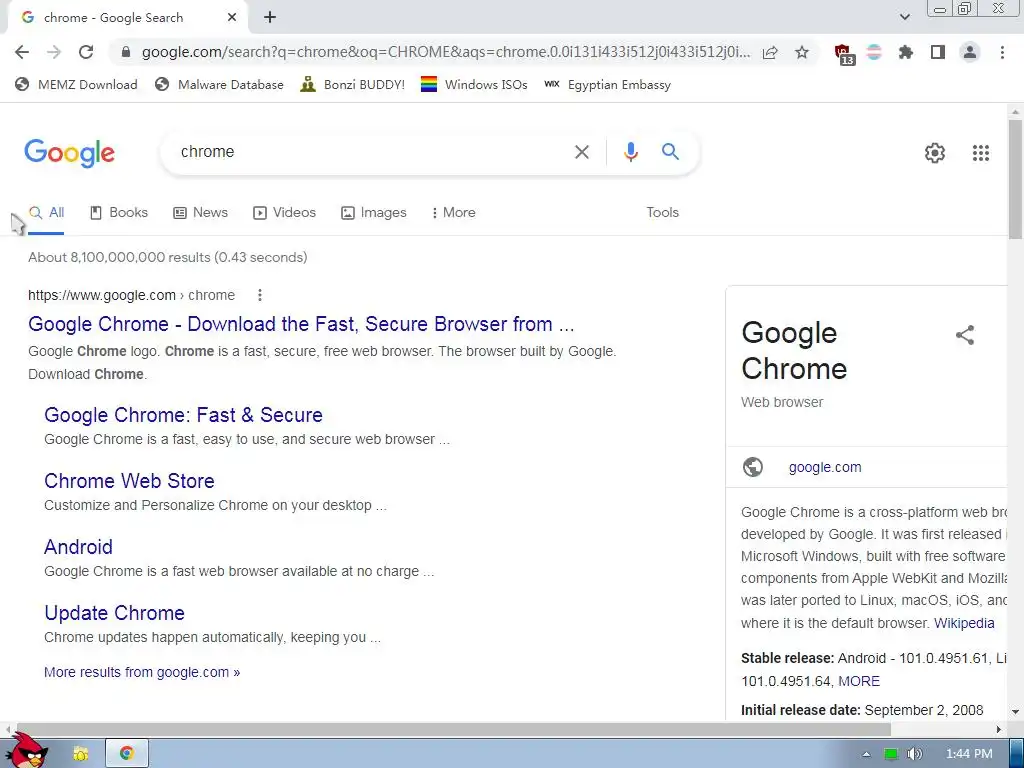Click the forward navigation arrow
The image size is (1024, 768).
(x=54, y=52)
